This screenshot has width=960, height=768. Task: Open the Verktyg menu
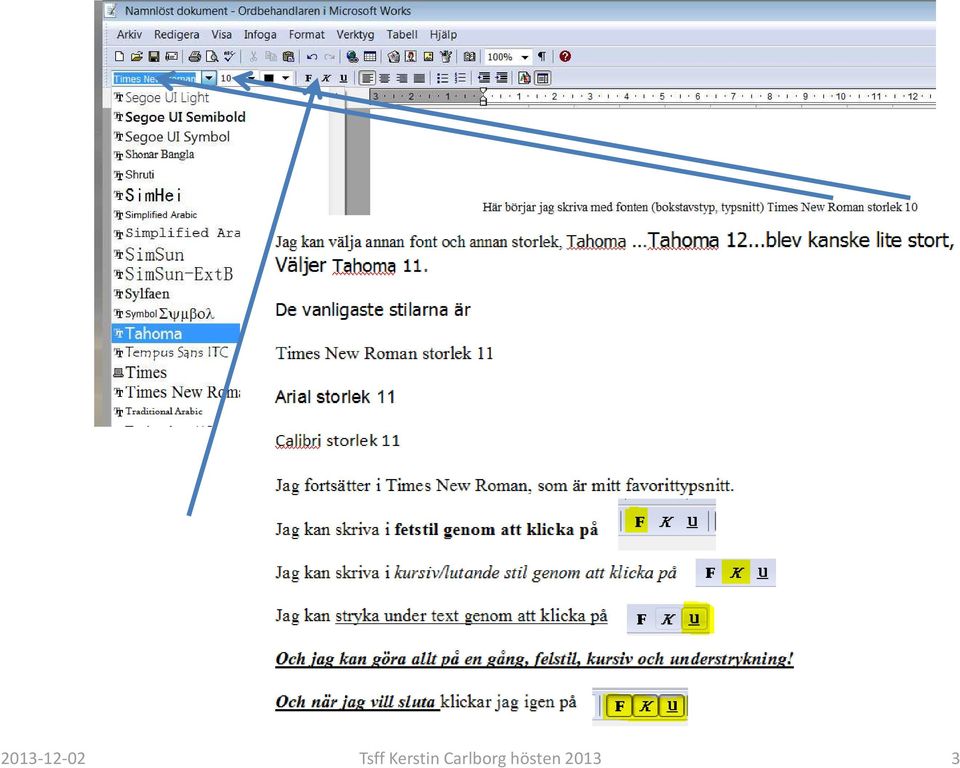click(355, 34)
